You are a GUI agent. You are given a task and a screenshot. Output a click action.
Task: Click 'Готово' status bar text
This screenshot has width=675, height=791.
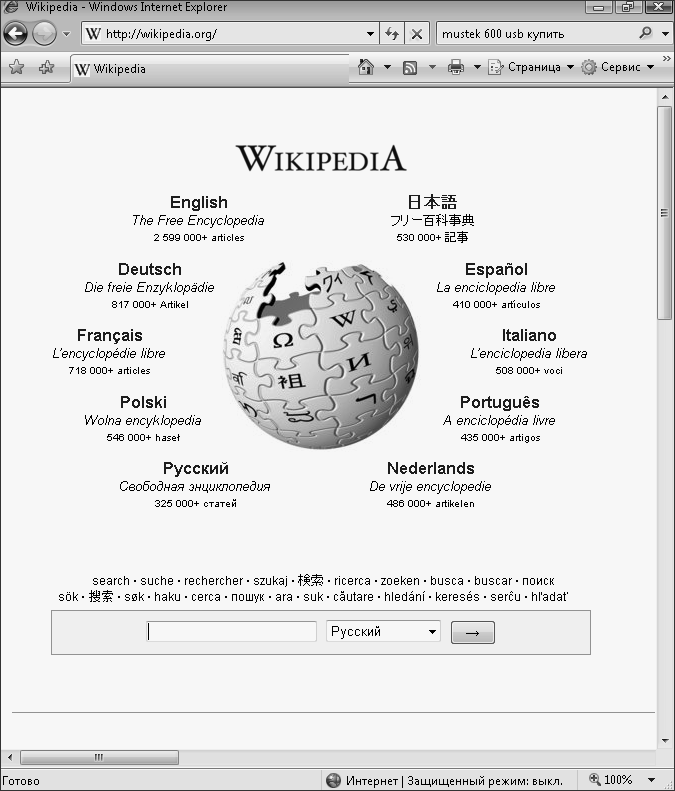pos(21,781)
